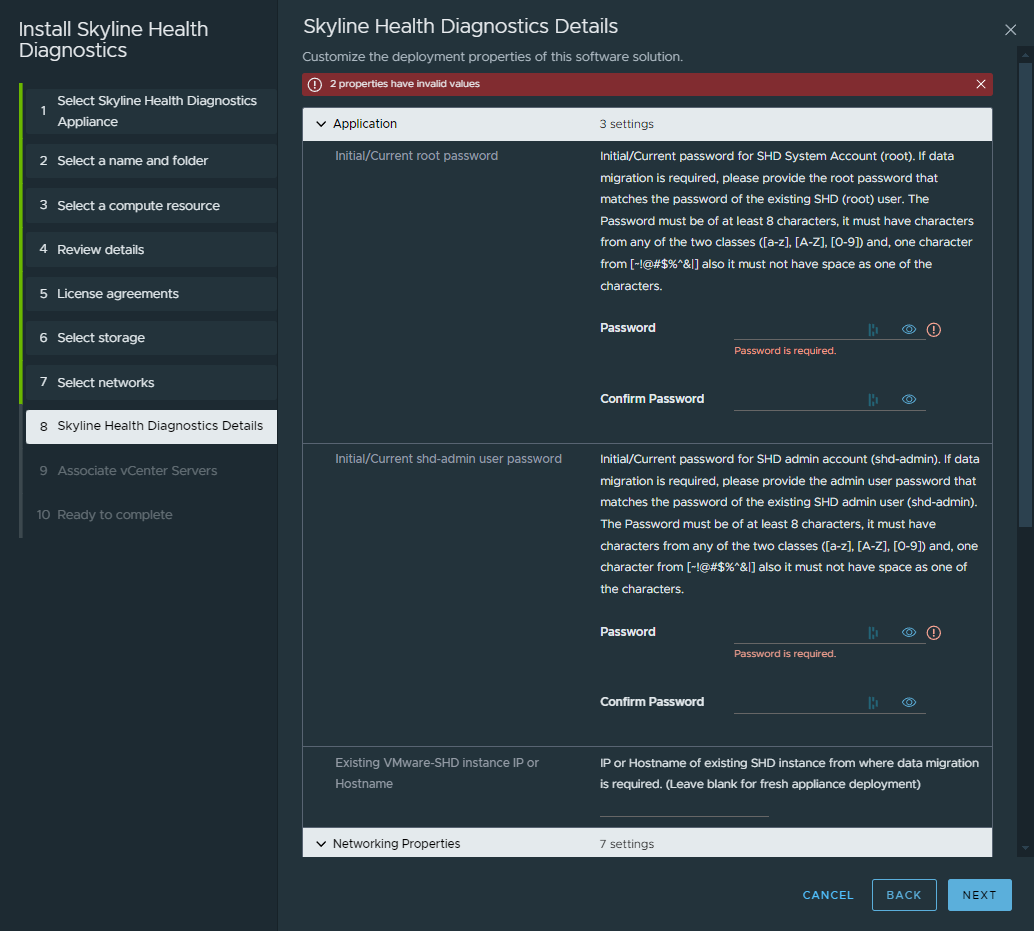Viewport: 1034px width, 931px height.
Task: Click the scrollbar down arrow
Action: (1025, 849)
